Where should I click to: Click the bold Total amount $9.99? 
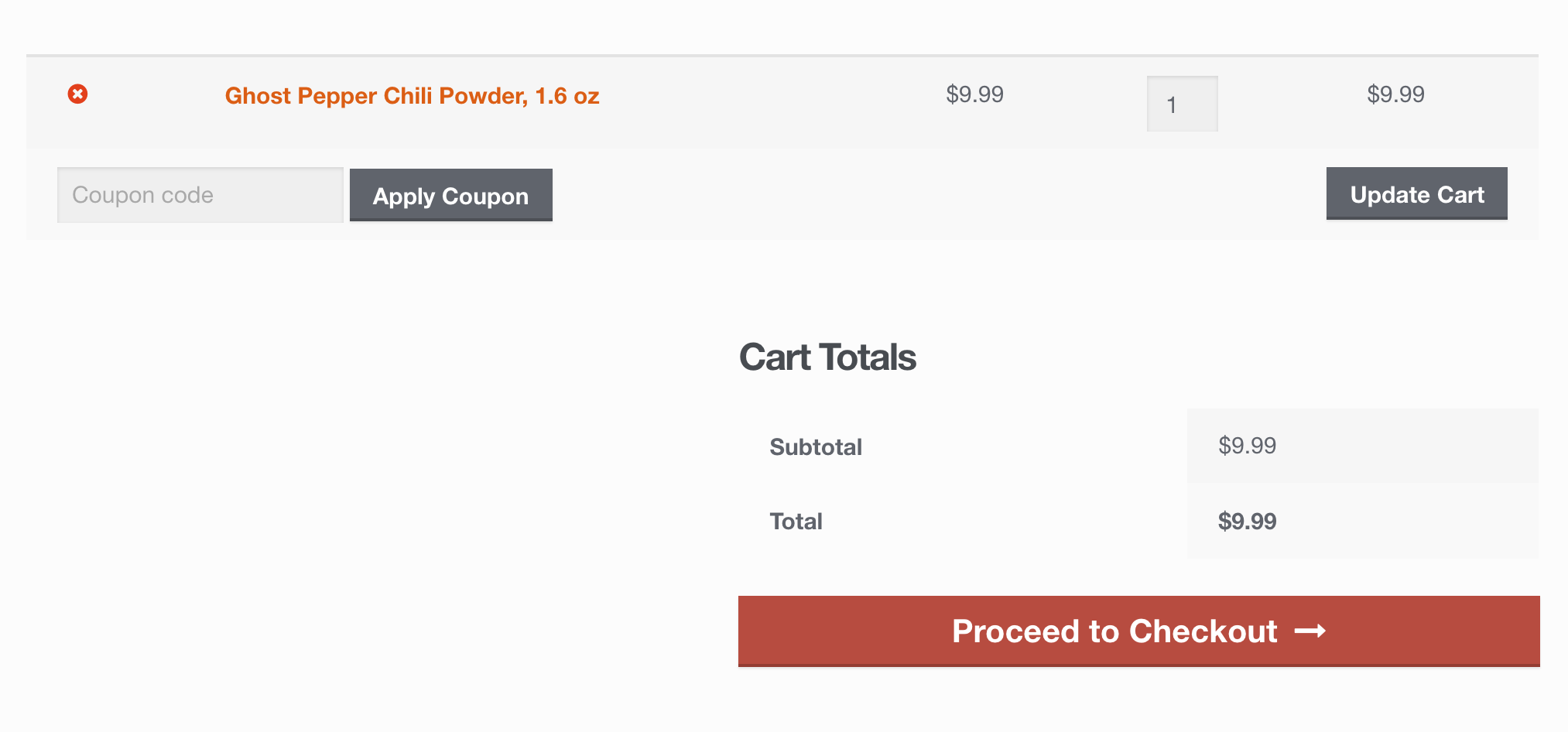point(1247,522)
